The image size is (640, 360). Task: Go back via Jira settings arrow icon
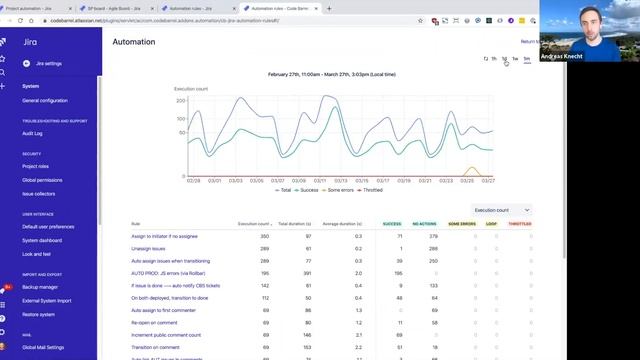27,63
